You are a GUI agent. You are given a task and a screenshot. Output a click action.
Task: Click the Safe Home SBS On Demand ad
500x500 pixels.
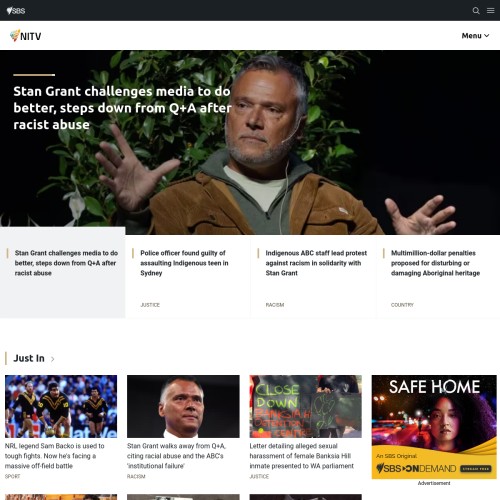coord(434,427)
